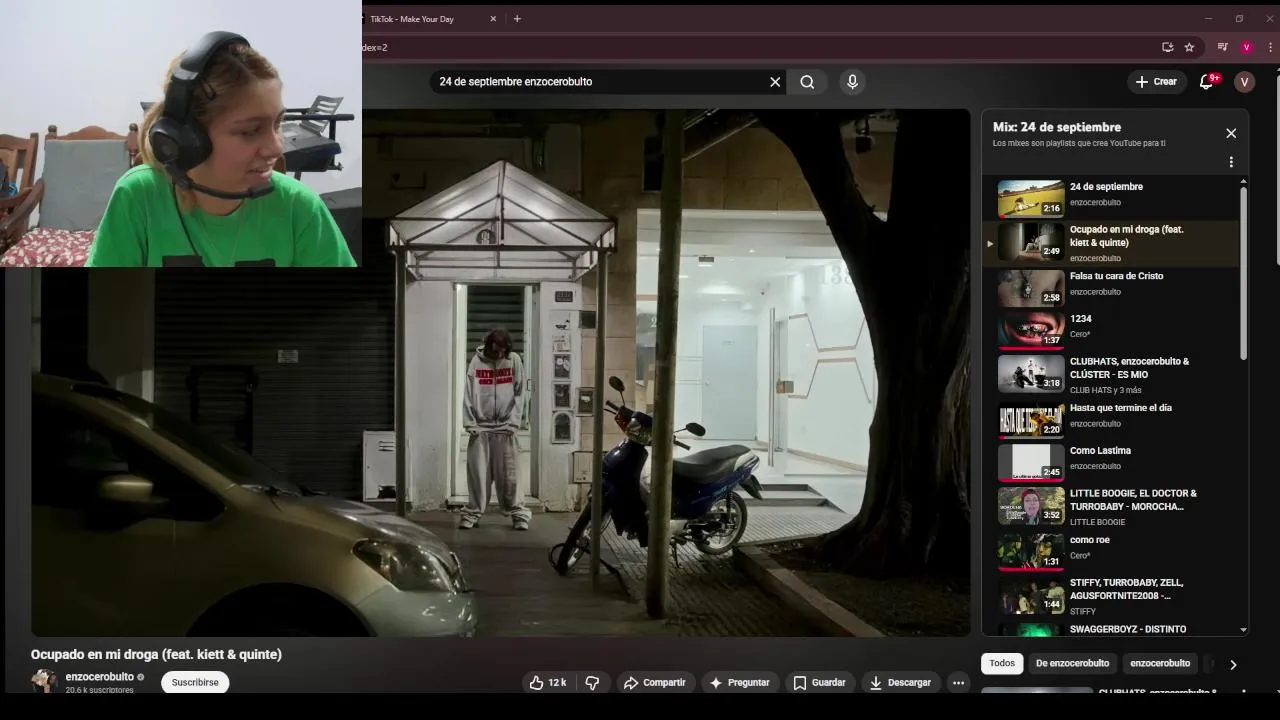The width and height of the screenshot is (1280, 720).
Task: Share the video via Compartir
Action: [x=655, y=683]
